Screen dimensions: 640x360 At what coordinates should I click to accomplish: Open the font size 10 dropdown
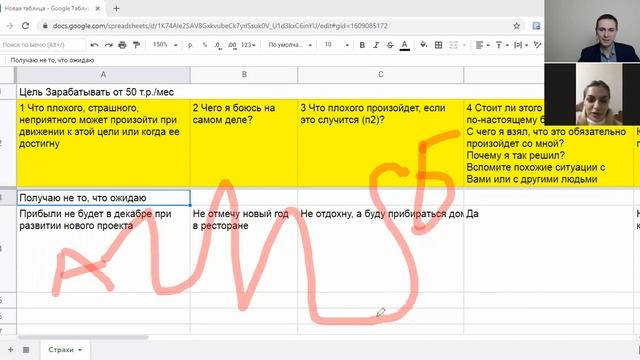336,45
